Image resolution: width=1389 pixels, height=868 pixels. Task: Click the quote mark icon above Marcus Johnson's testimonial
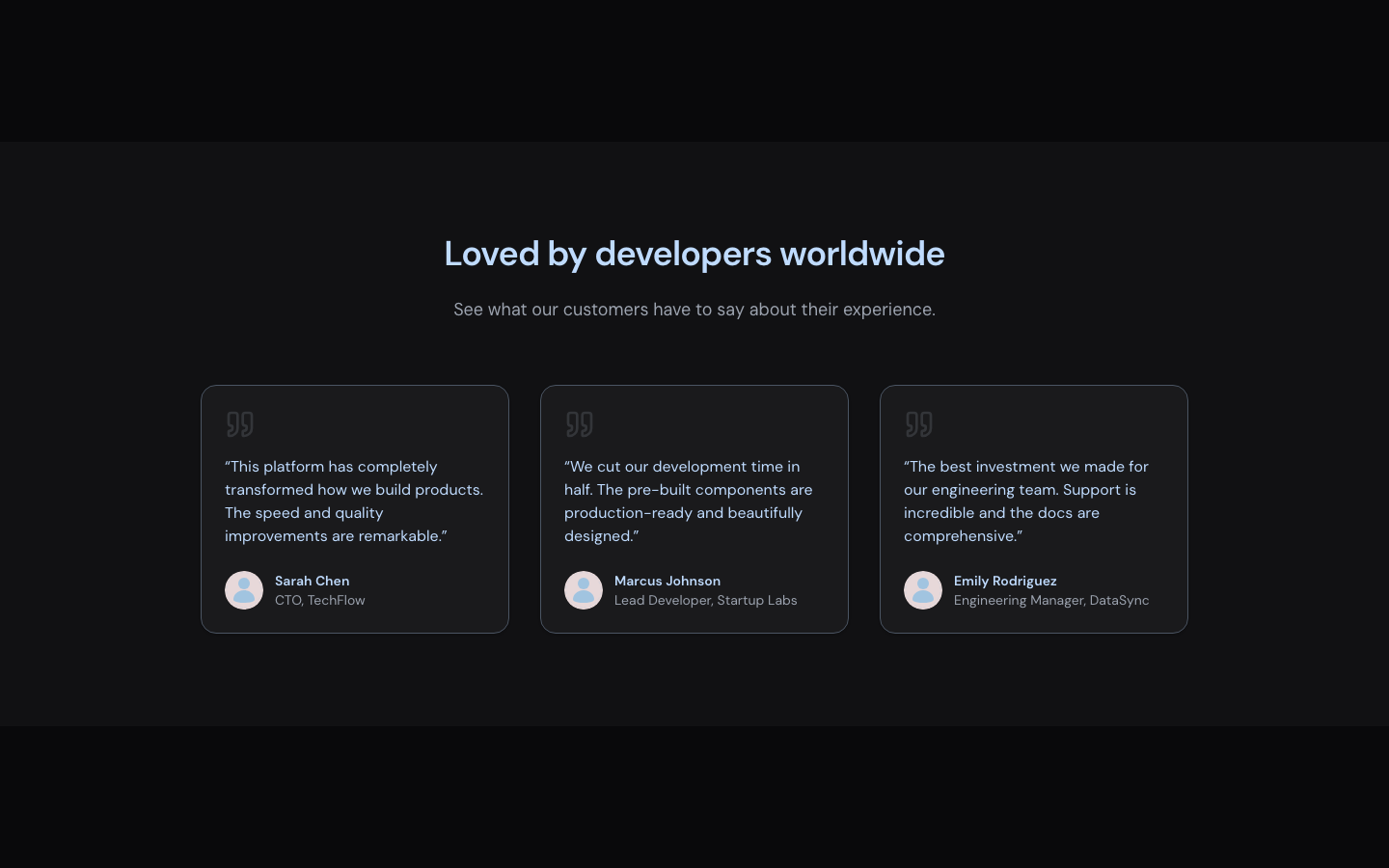coord(579,424)
